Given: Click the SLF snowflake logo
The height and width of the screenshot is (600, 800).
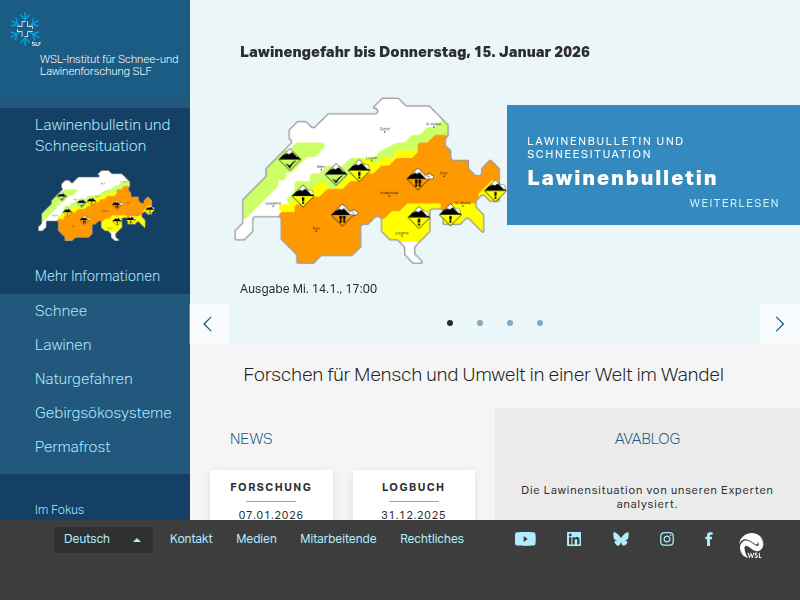Looking at the screenshot, I should point(26,30).
